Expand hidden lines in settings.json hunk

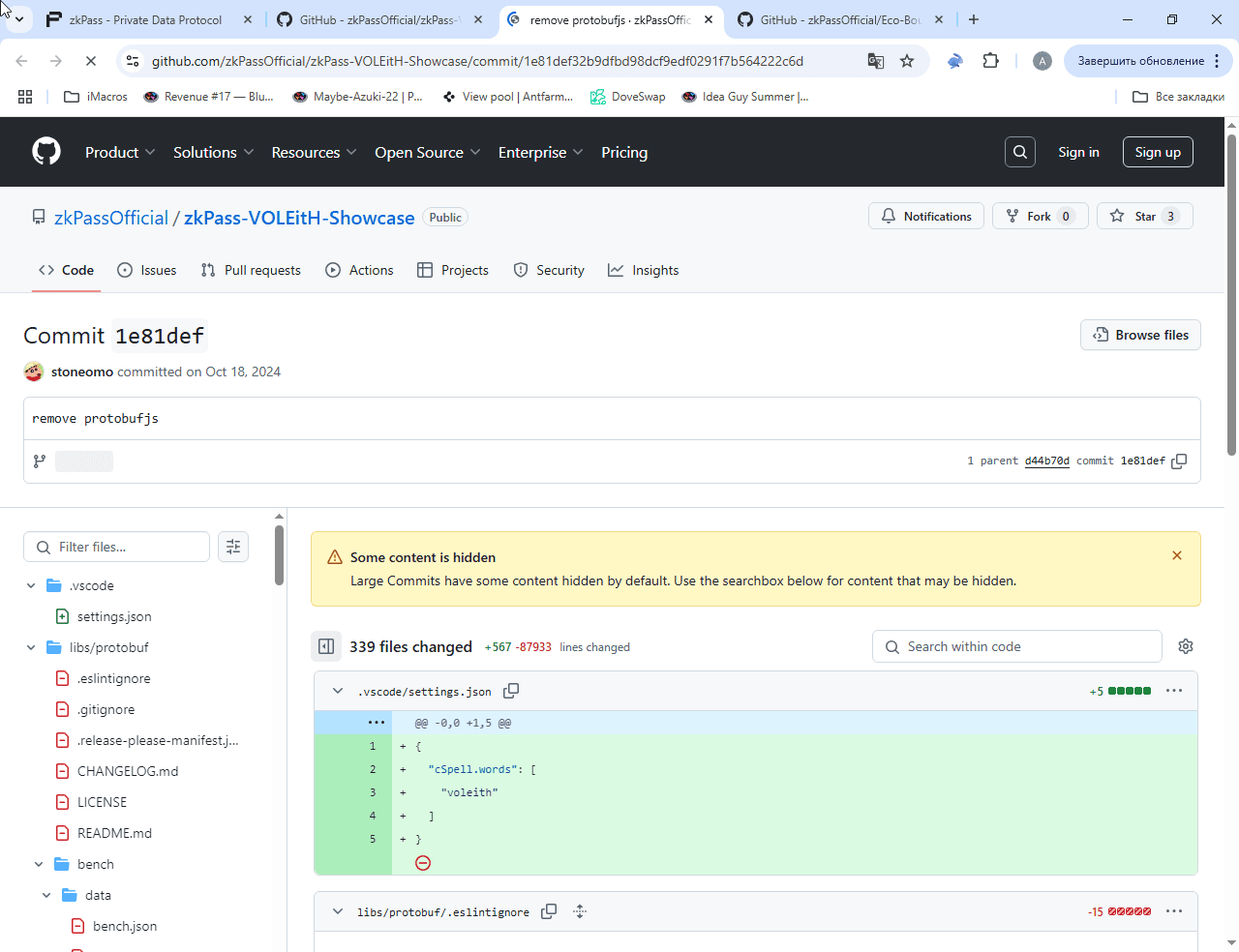click(x=377, y=723)
